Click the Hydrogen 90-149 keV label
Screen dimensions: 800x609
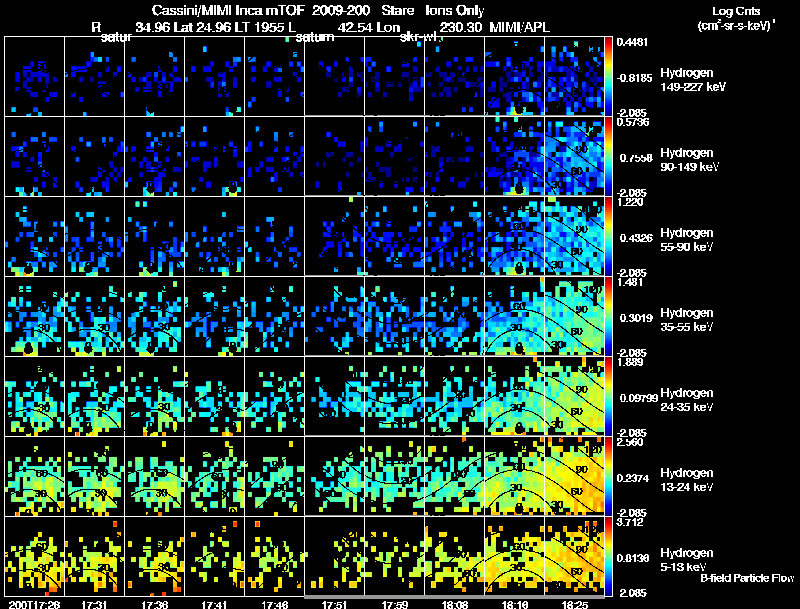(x=689, y=160)
